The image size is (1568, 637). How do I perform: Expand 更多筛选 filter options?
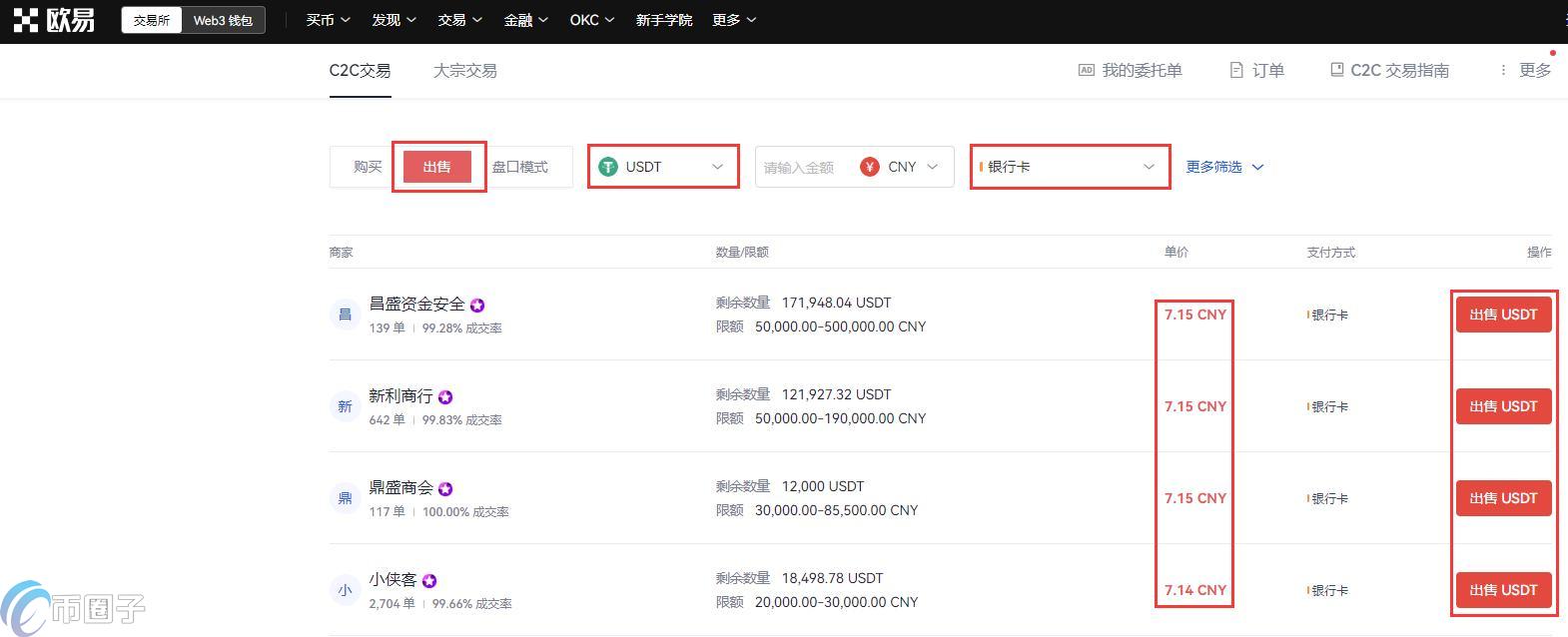pyautogui.click(x=1223, y=167)
